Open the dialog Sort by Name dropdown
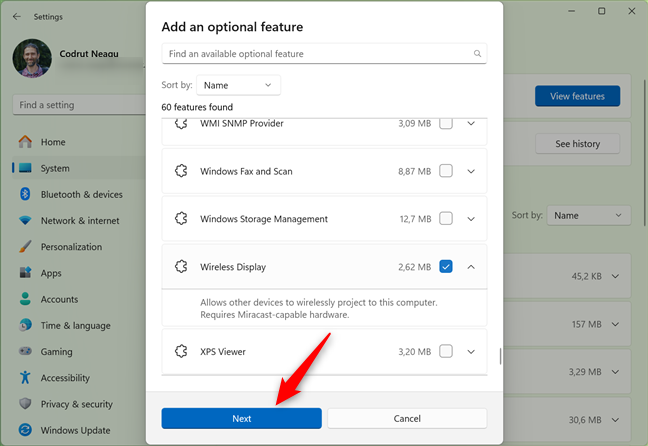The image size is (648, 446). click(x=238, y=85)
